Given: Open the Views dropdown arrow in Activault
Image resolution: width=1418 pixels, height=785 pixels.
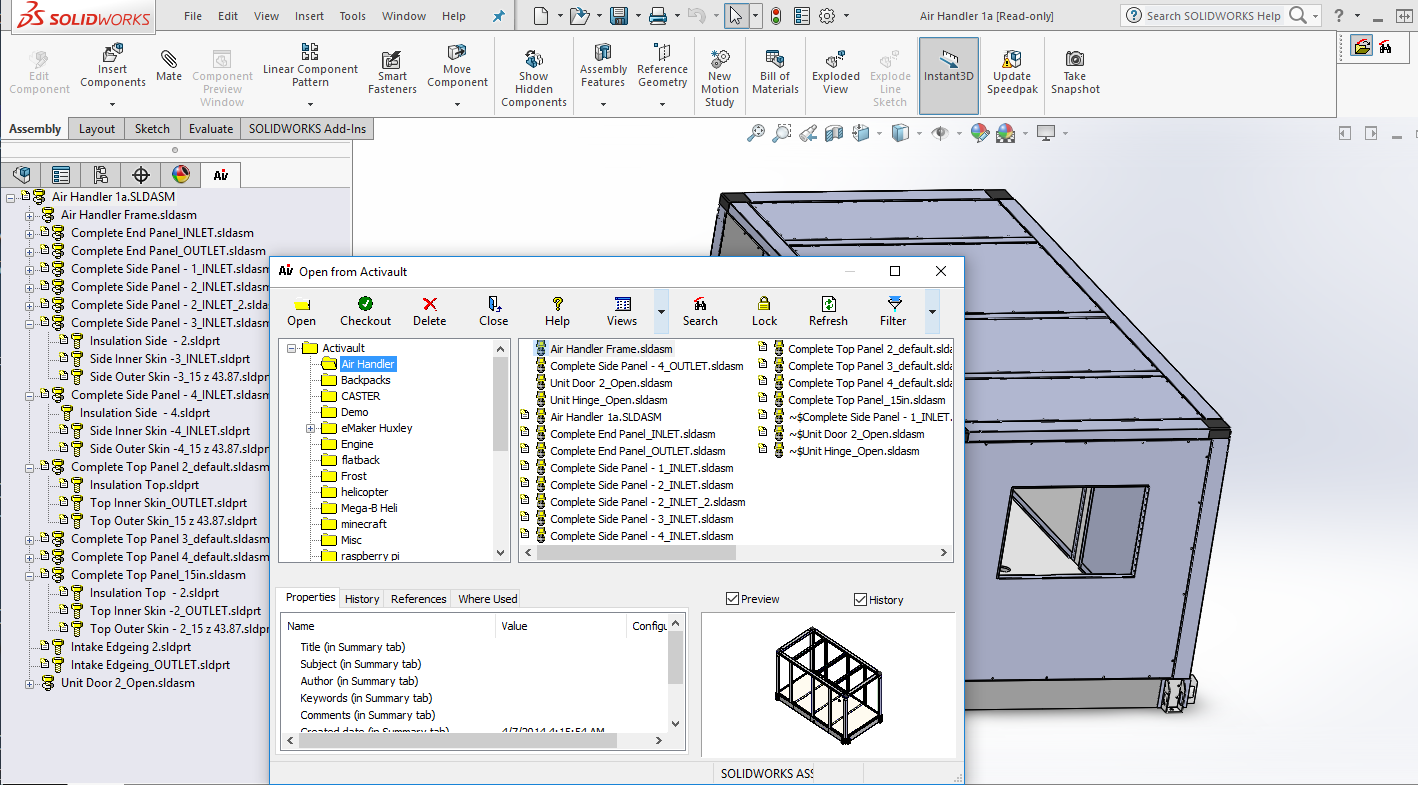Looking at the screenshot, I should tap(661, 312).
